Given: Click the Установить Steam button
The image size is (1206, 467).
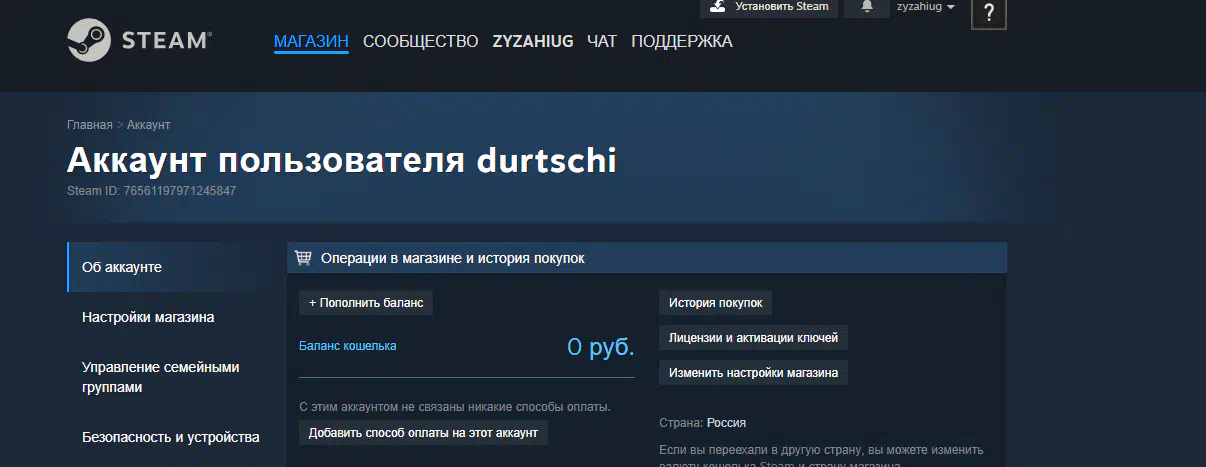Looking at the screenshot, I should 769,7.
